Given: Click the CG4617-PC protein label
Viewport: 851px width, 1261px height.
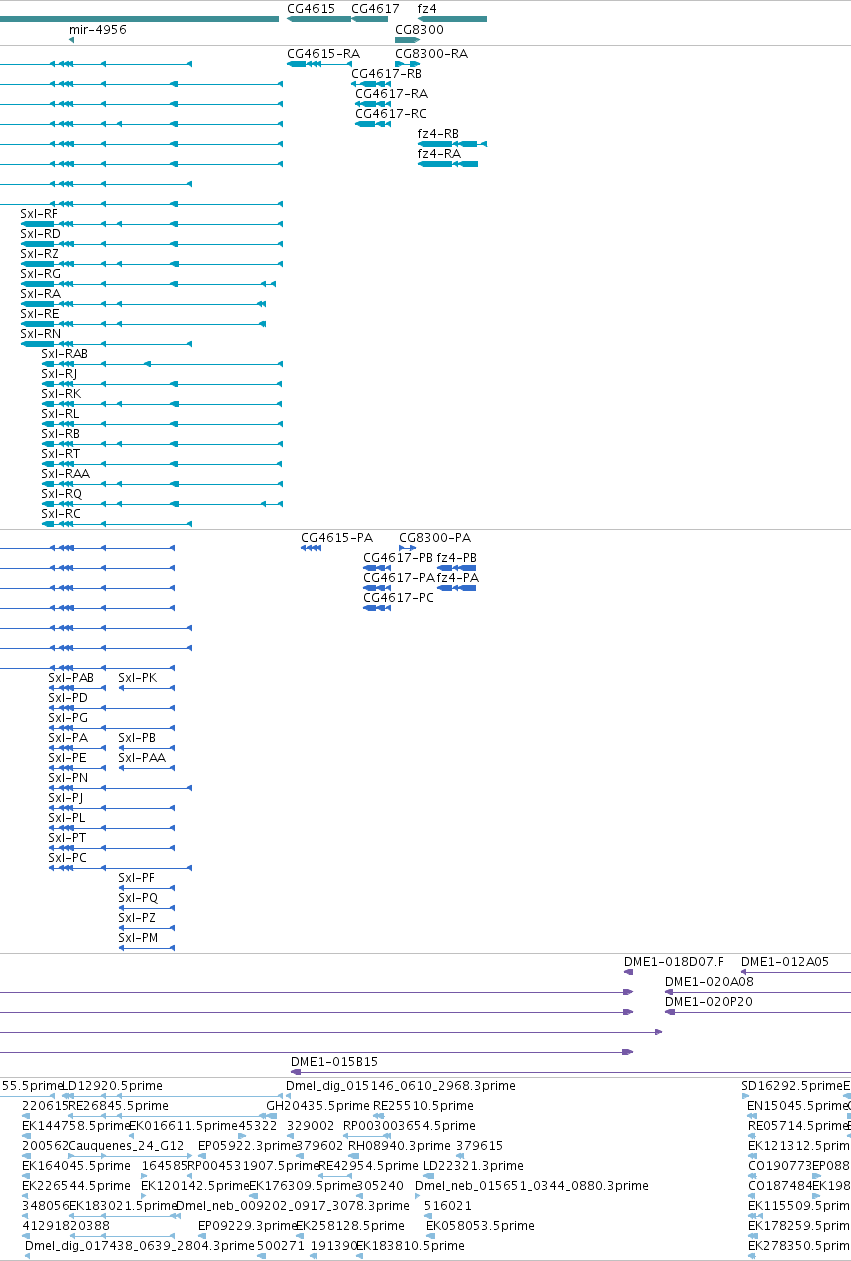Looking at the screenshot, I should click(x=398, y=598).
